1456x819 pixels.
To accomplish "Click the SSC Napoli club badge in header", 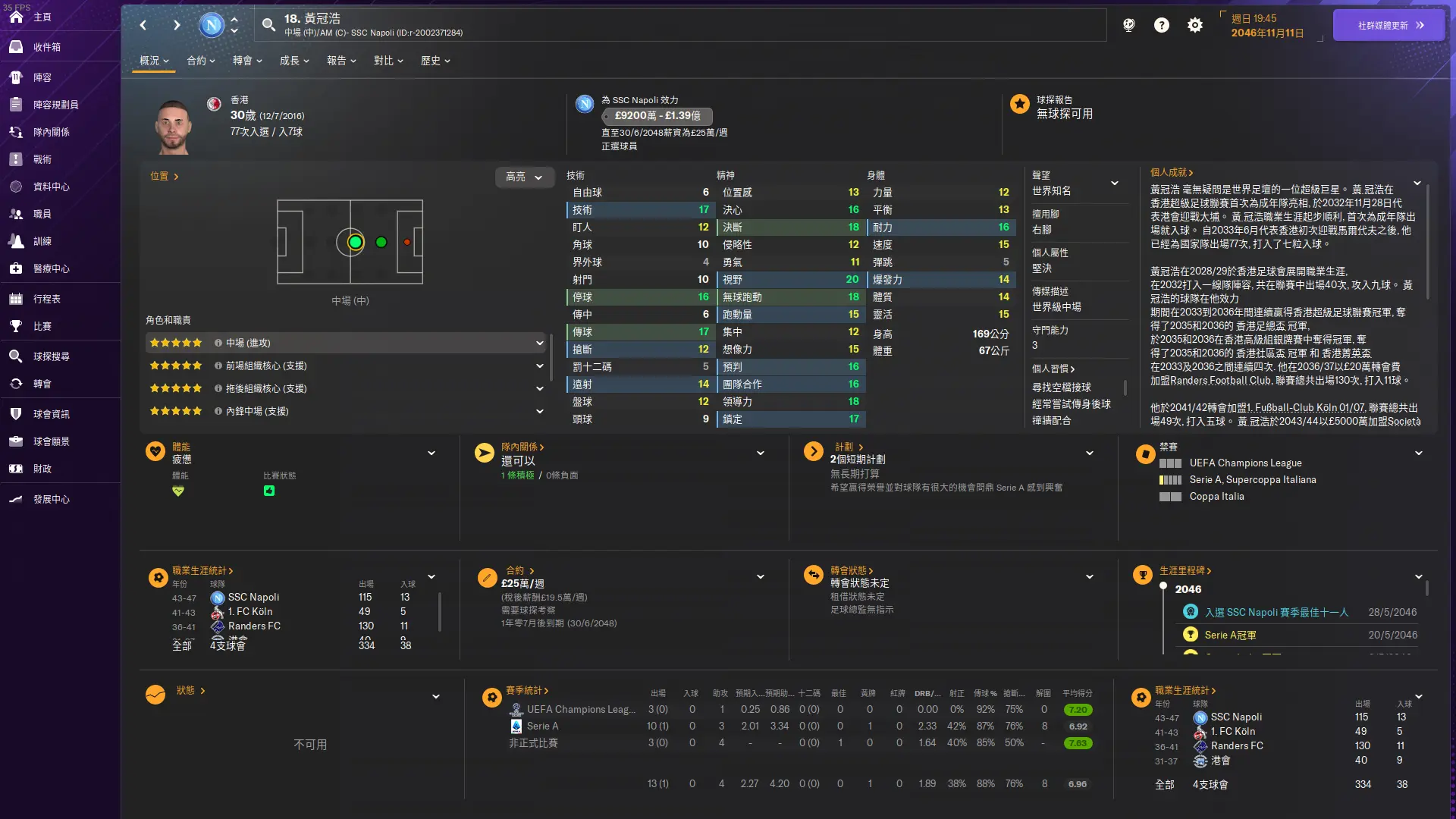I will coord(212,25).
